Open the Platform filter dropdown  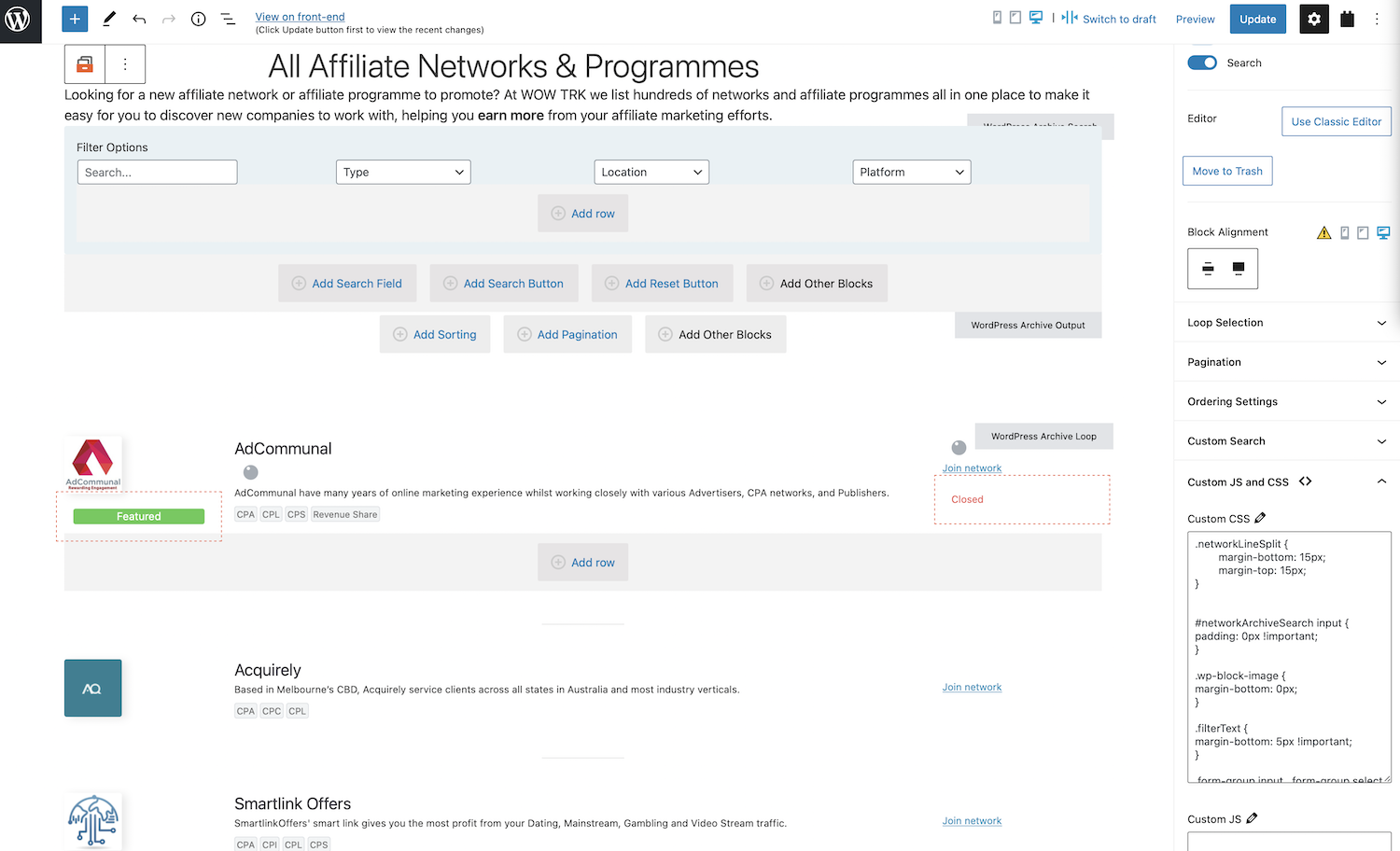tap(912, 172)
